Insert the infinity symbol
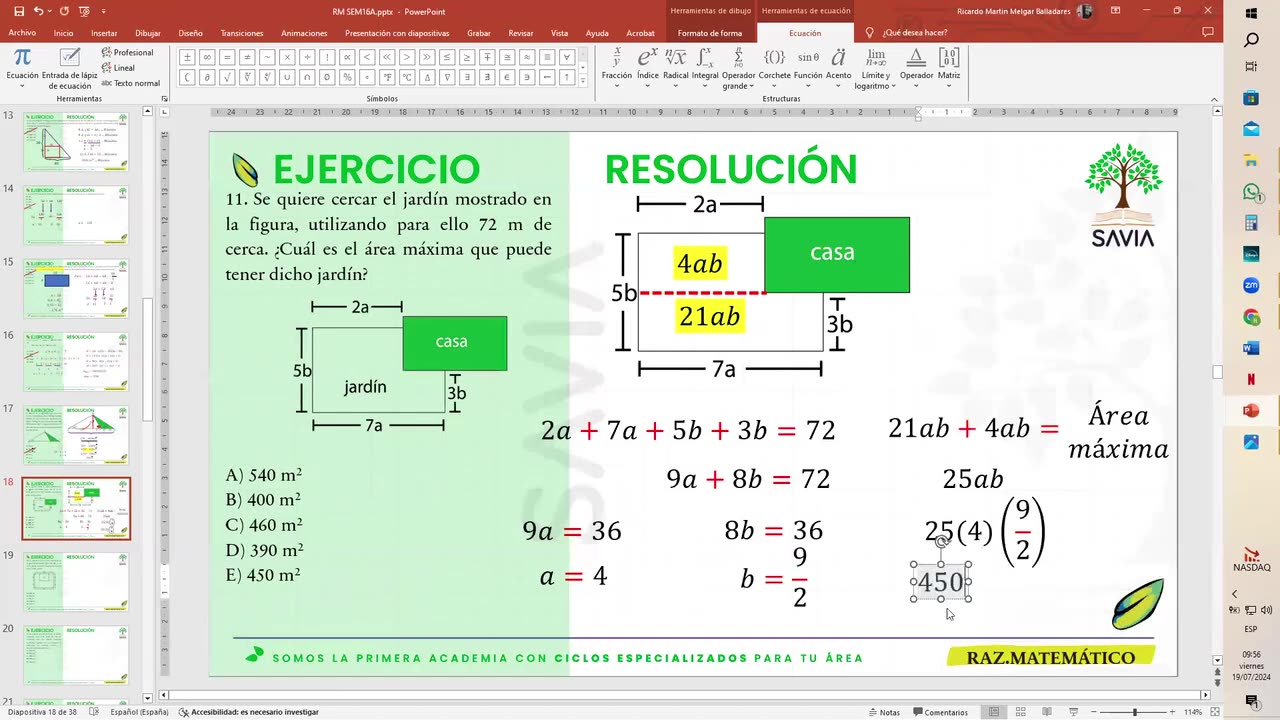The image size is (1280, 720). click(207, 57)
